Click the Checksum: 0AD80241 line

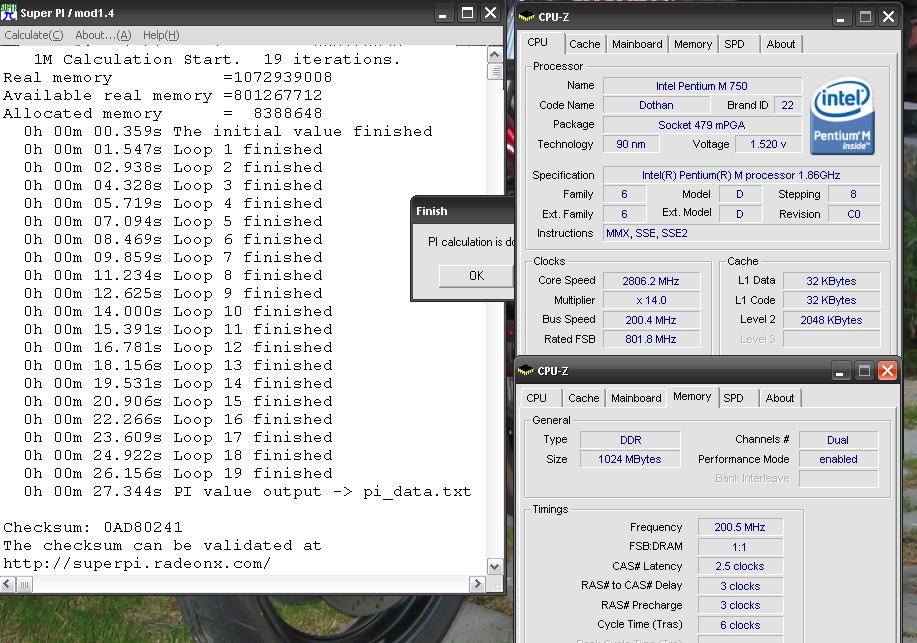(x=93, y=528)
